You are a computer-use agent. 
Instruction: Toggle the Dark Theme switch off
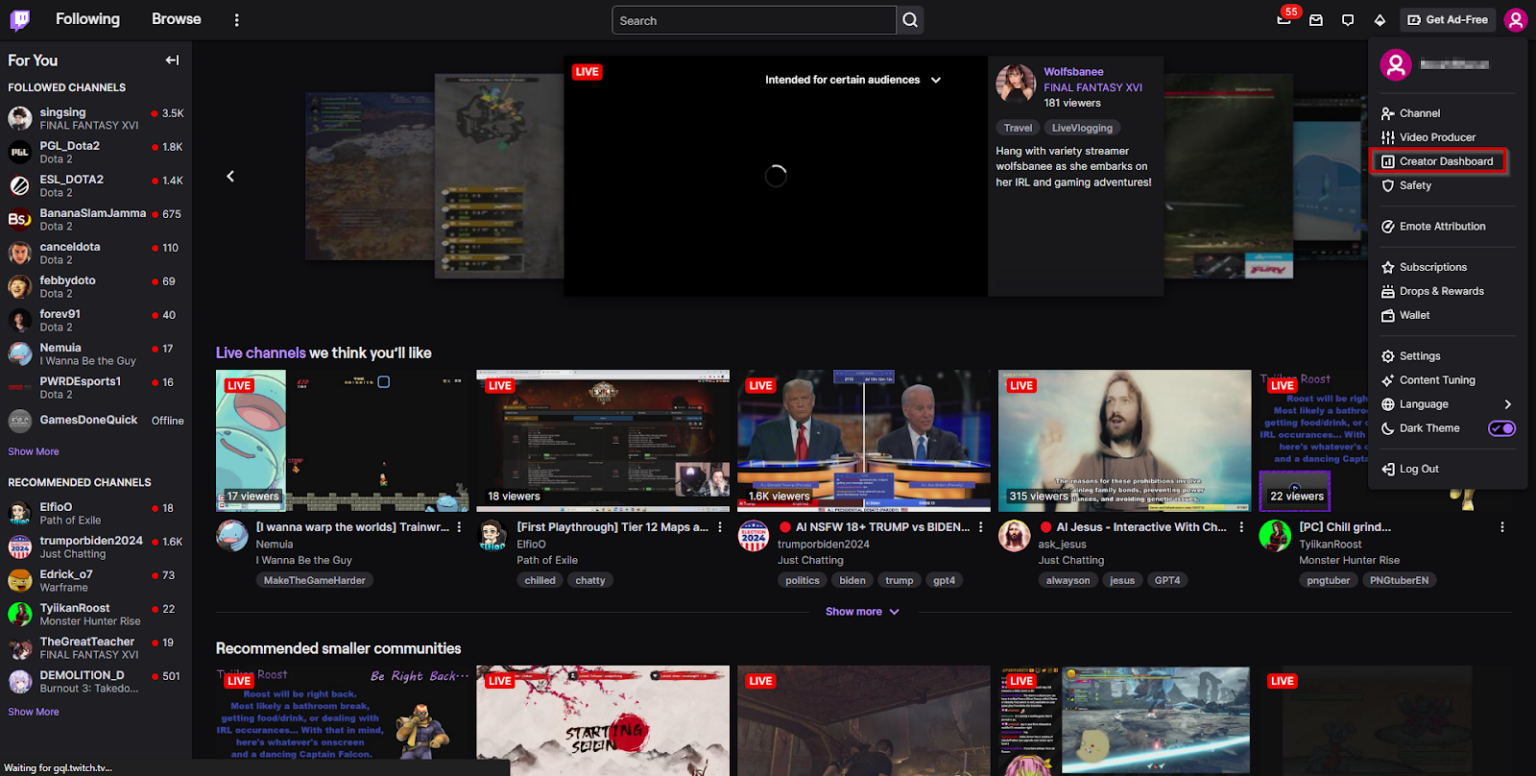pos(1501,428)
